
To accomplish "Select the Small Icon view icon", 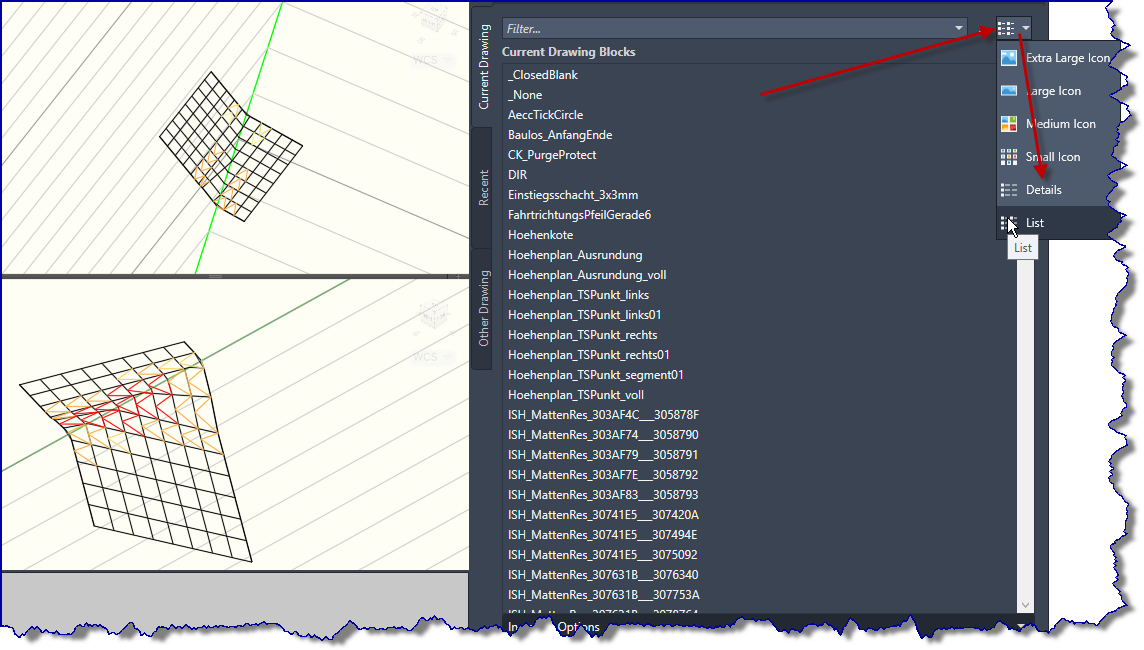I will 1006,156.
